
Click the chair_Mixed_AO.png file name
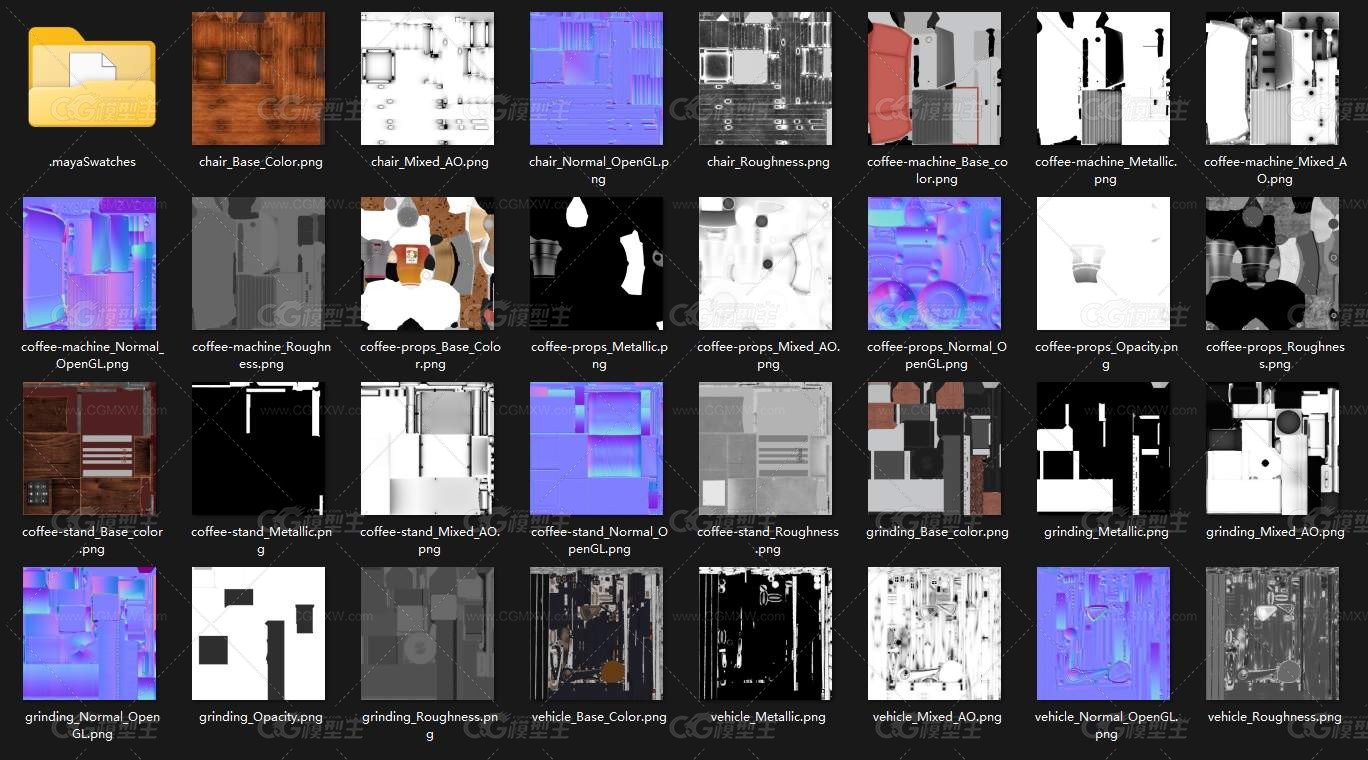click(x=430, y=162)
